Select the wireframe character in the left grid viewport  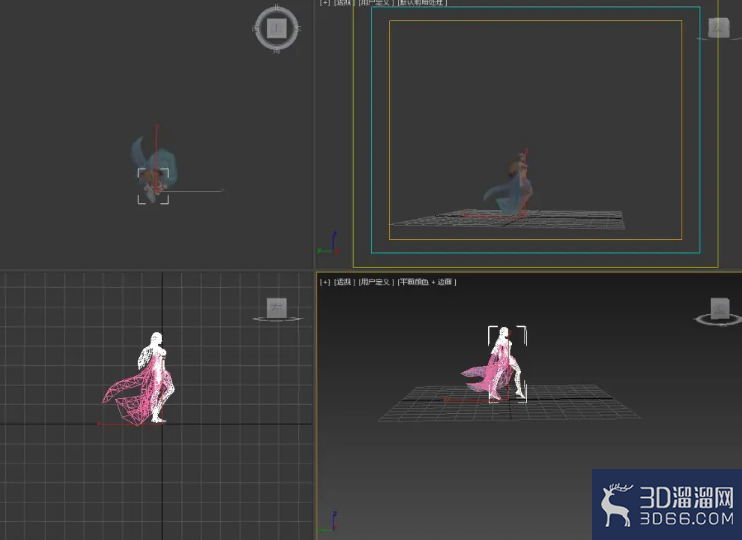tap(140, 379)
